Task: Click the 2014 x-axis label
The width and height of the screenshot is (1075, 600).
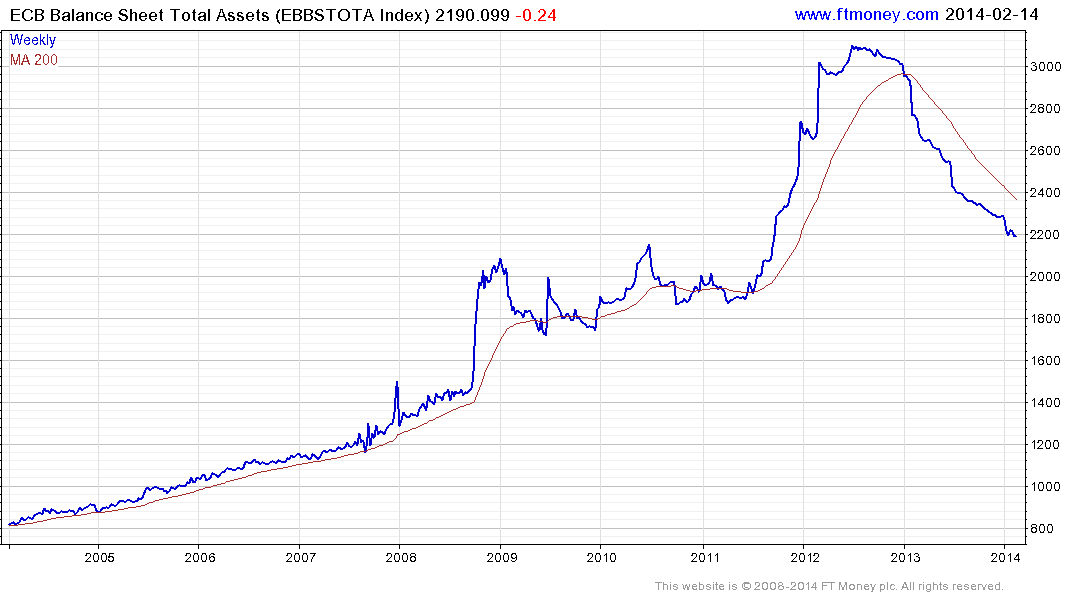Action: coord(1005,557)
